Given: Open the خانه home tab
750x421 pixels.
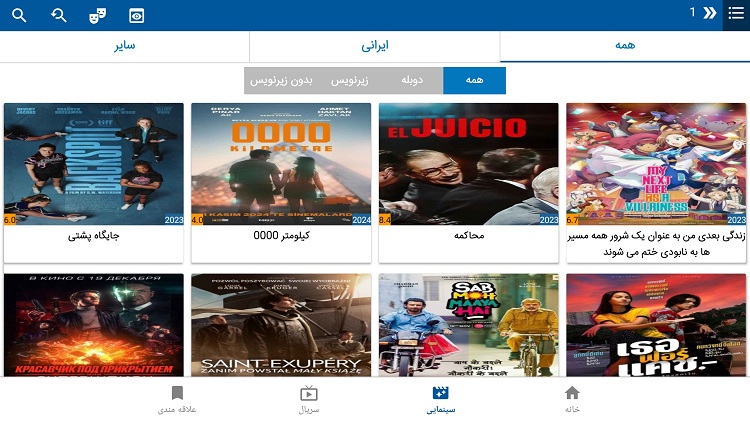Looking at the screenshot, I should click(572, 400).
